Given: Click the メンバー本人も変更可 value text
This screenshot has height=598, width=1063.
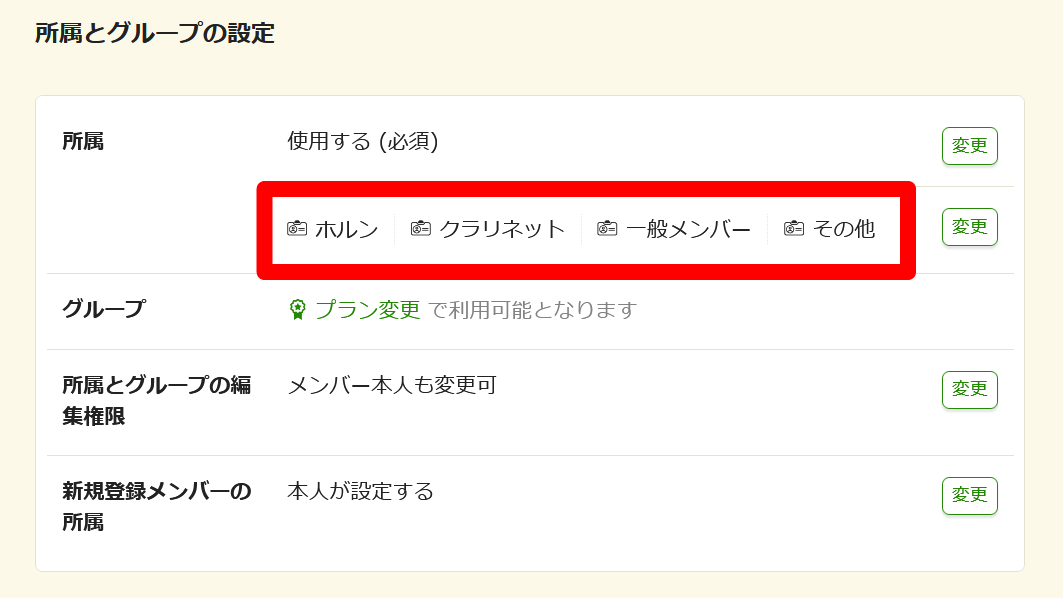Looking at the screenshot, I should click(x=392, y=385).
